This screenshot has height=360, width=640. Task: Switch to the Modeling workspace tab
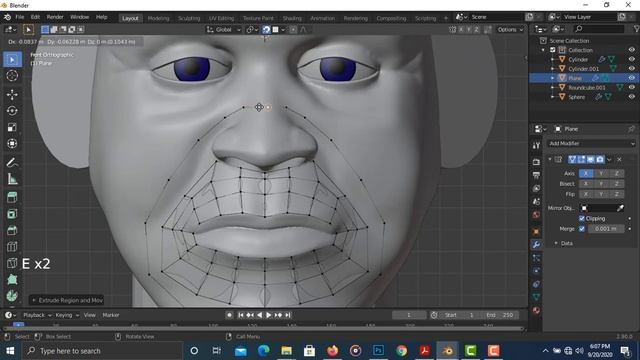coord(158,18)
